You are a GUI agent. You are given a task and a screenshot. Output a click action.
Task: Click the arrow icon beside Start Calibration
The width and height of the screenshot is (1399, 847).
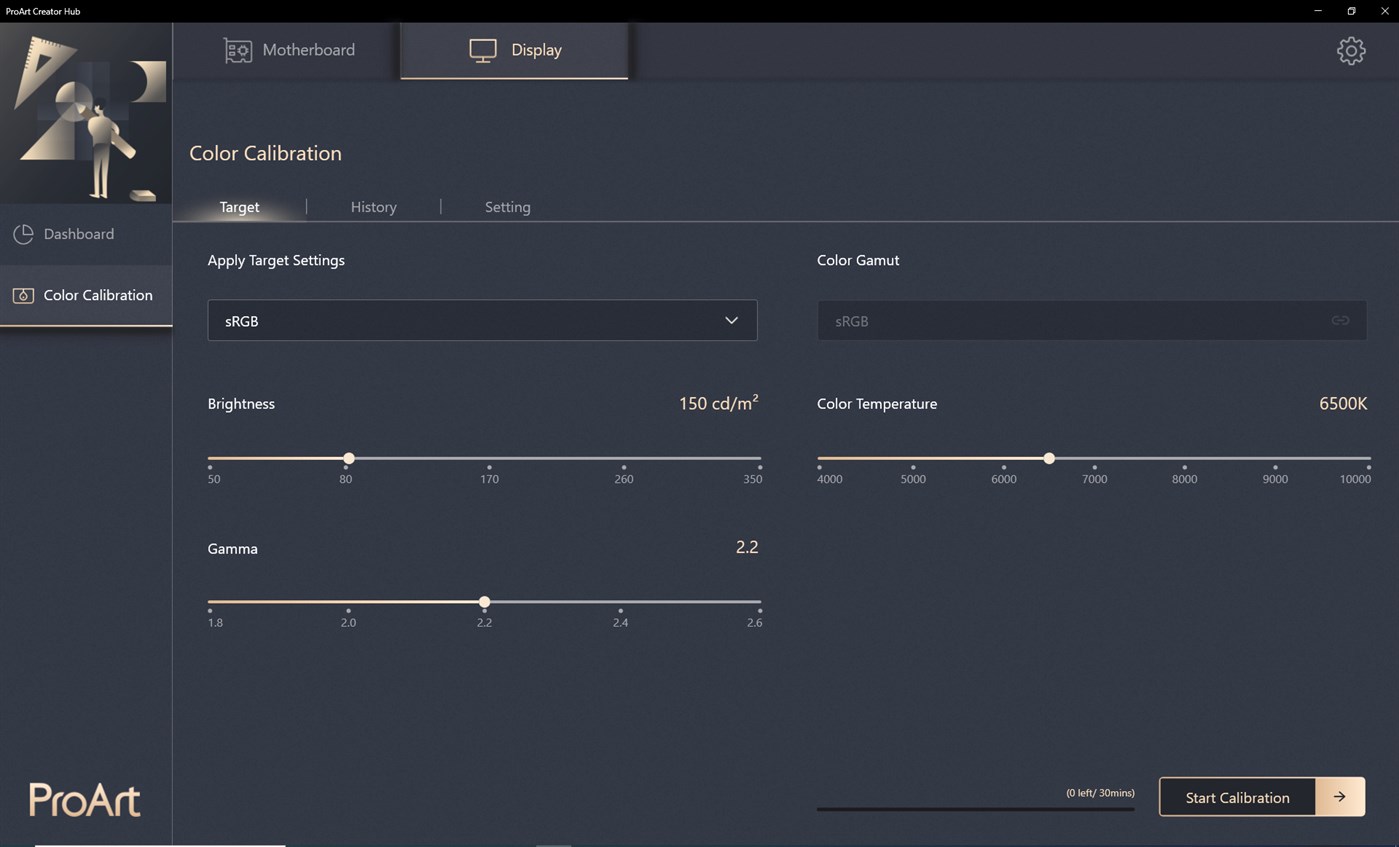(1340, 797)
